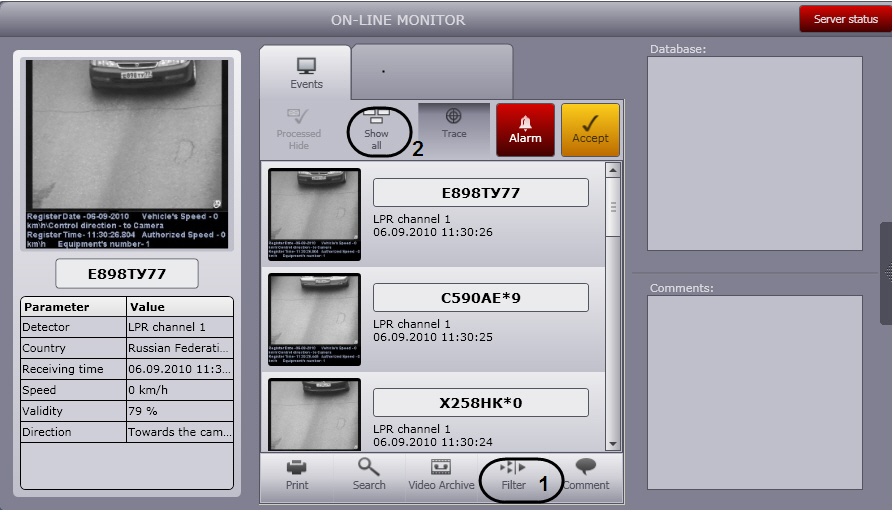Screen dimensions: 894x512
Task: Click timestamp 06.09.2010 11:30:25 in list
Action: 433,337
